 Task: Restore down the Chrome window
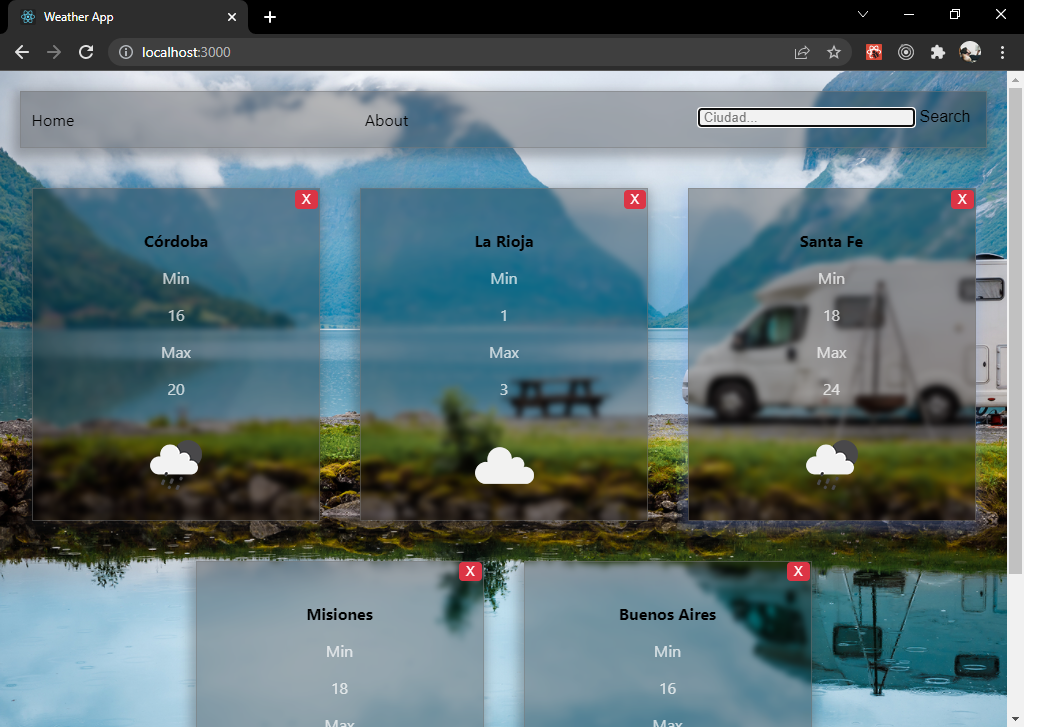(x=955, y=14)
